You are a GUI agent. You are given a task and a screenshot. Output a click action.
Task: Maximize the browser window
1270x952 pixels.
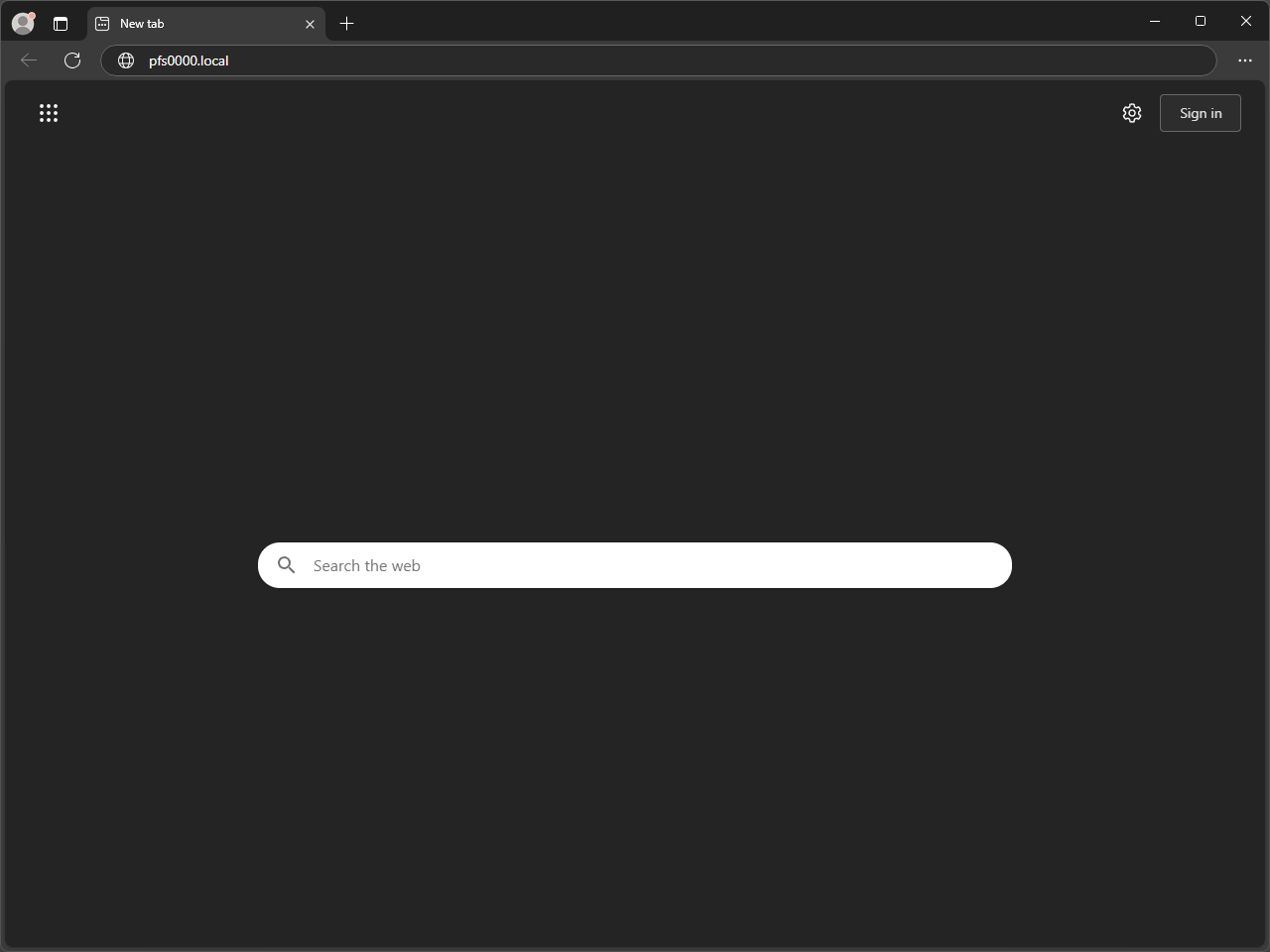1201,21
